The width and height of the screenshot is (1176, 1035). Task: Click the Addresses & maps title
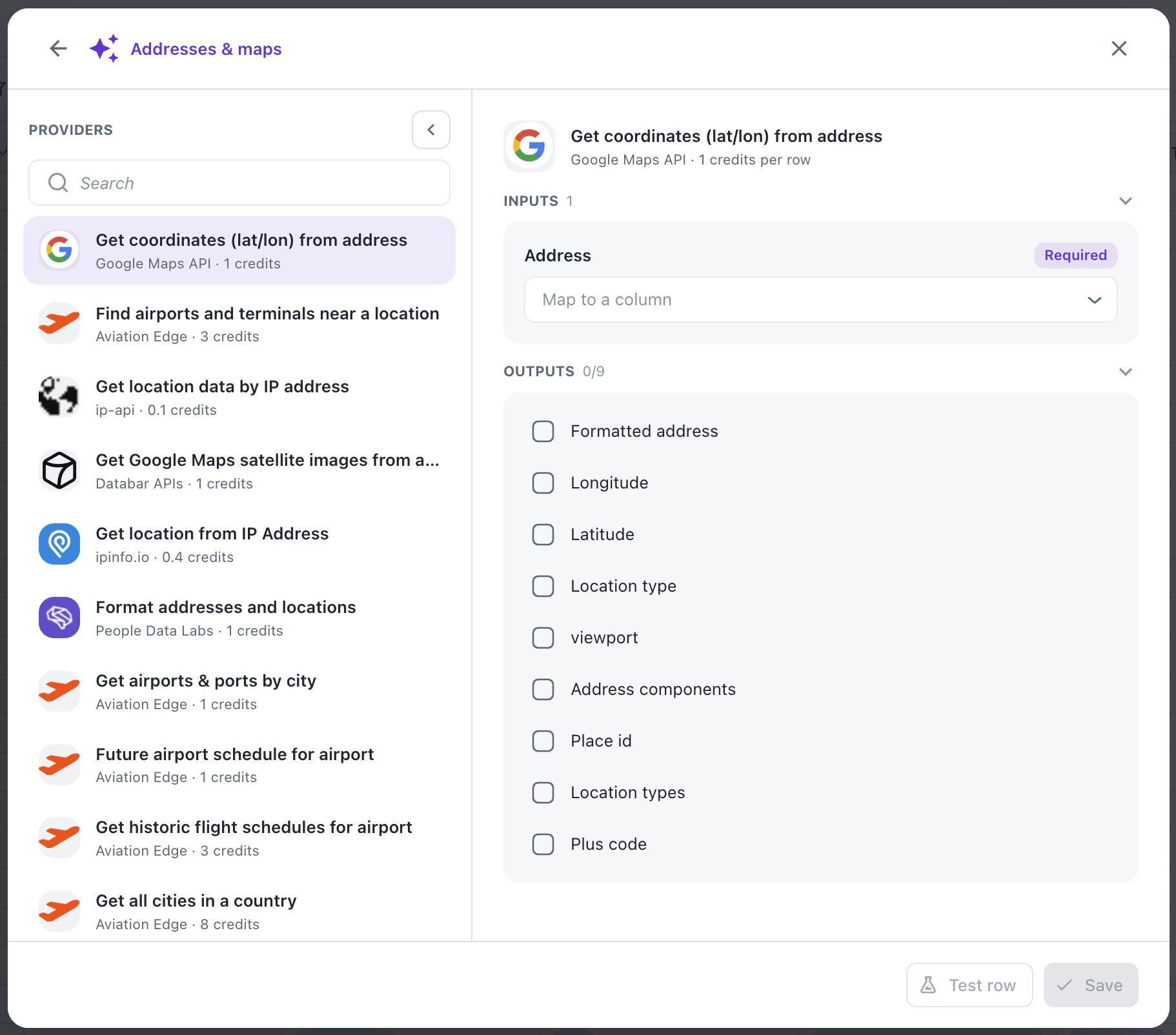point(206,49)
